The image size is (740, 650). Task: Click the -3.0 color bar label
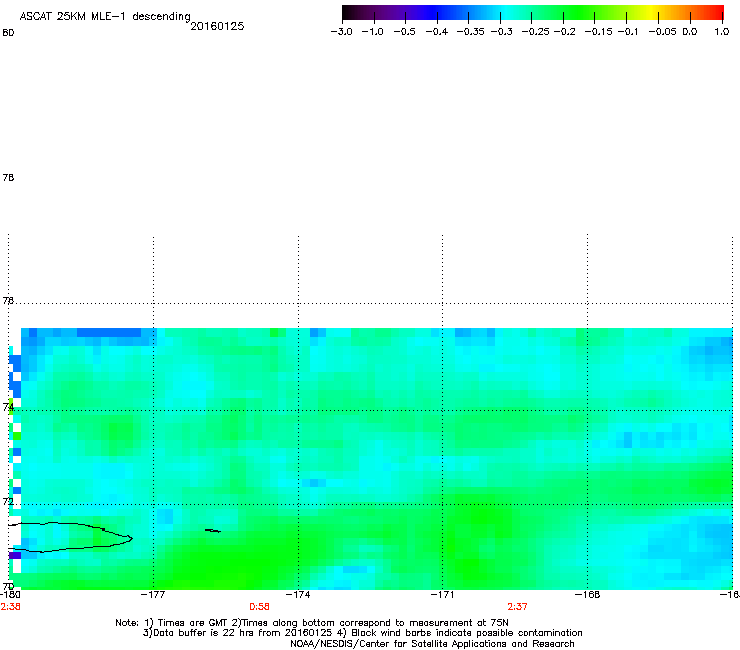(x=341, y=32)
